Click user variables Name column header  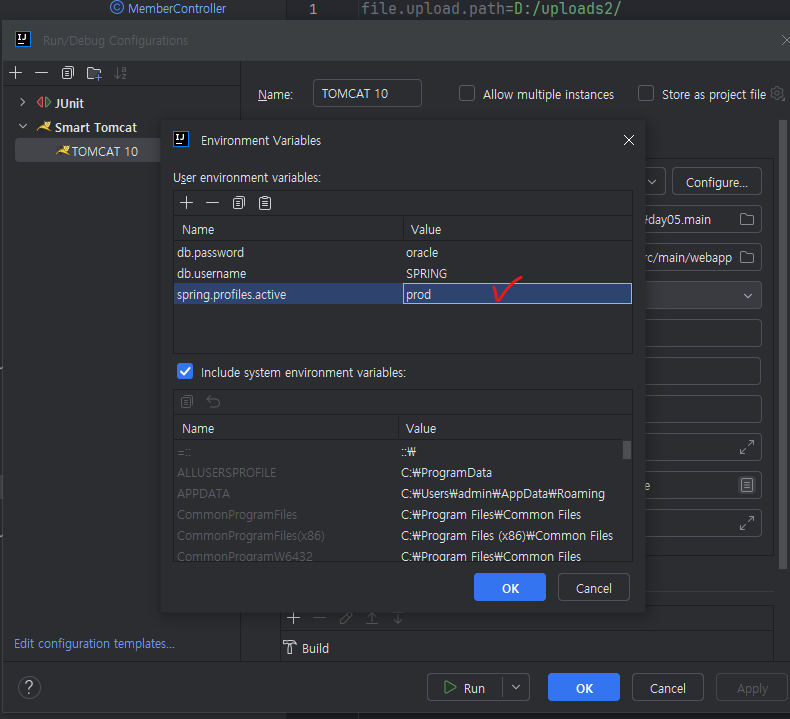pyautogui.click(x=288, y=229)
